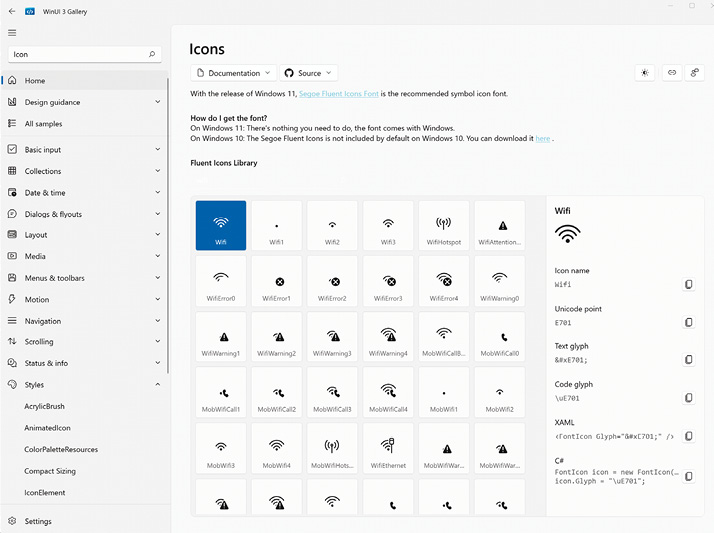Expand Basic input section
Image resolution: width=714 pixels, height=533 pixels.
(84, 149)
